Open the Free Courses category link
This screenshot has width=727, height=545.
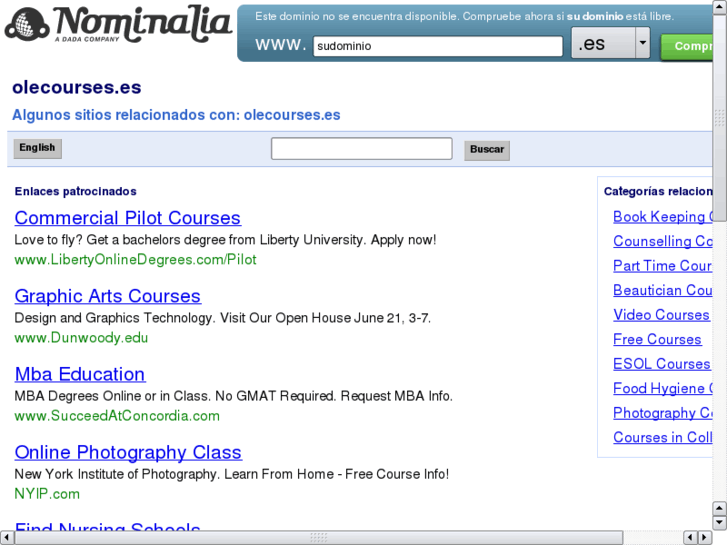[x=657, y=340]
